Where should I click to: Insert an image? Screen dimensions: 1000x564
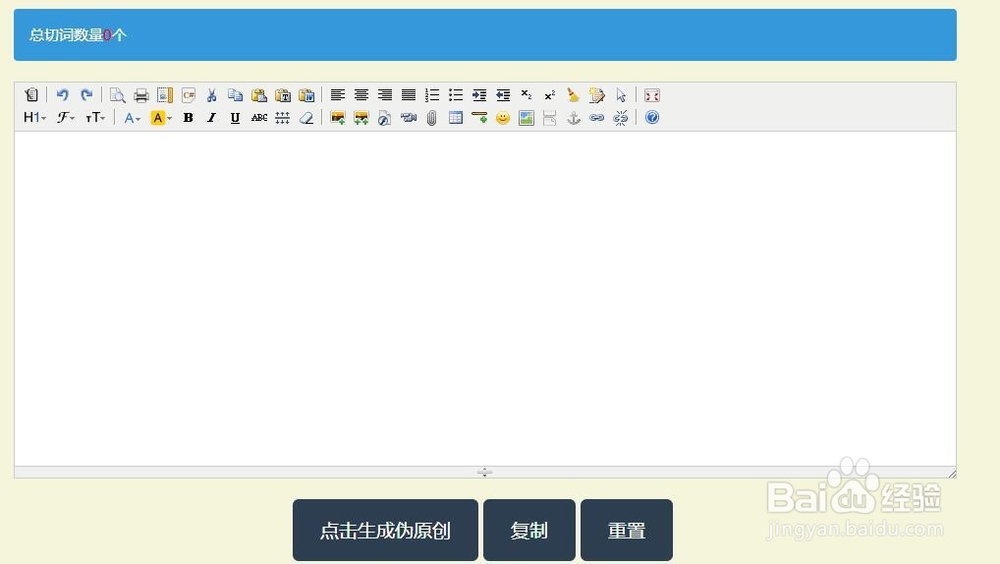coord(337,117)
